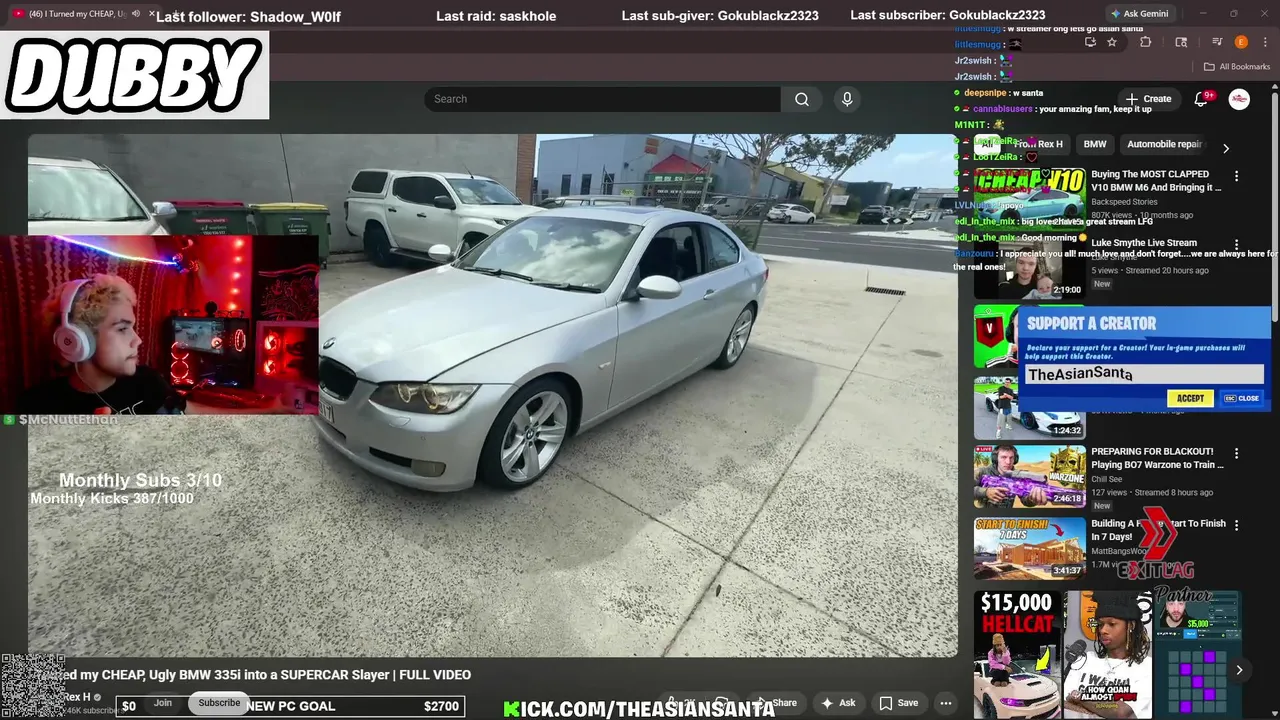Image resolution: width=1280 pixels, height=720 pixels.
Task: Open the '$15,000 HELLCAT' Shorts thumbnail
Action: tap(1017, 655)
